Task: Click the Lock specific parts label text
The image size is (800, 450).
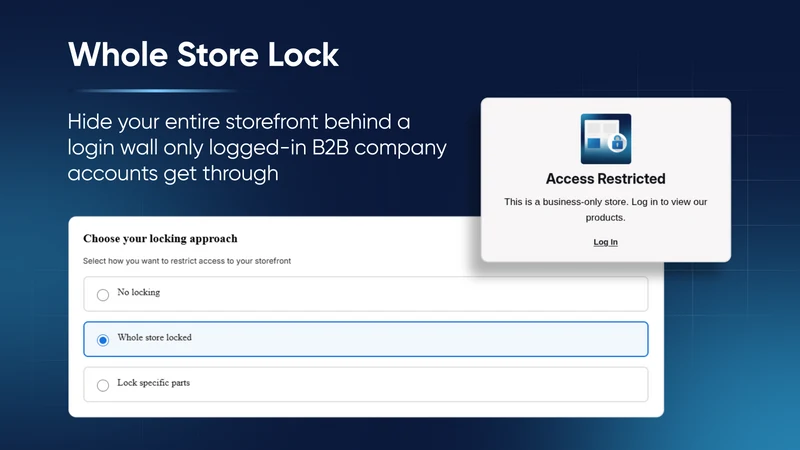Action: pyautogui.click(x=154, y=383)
